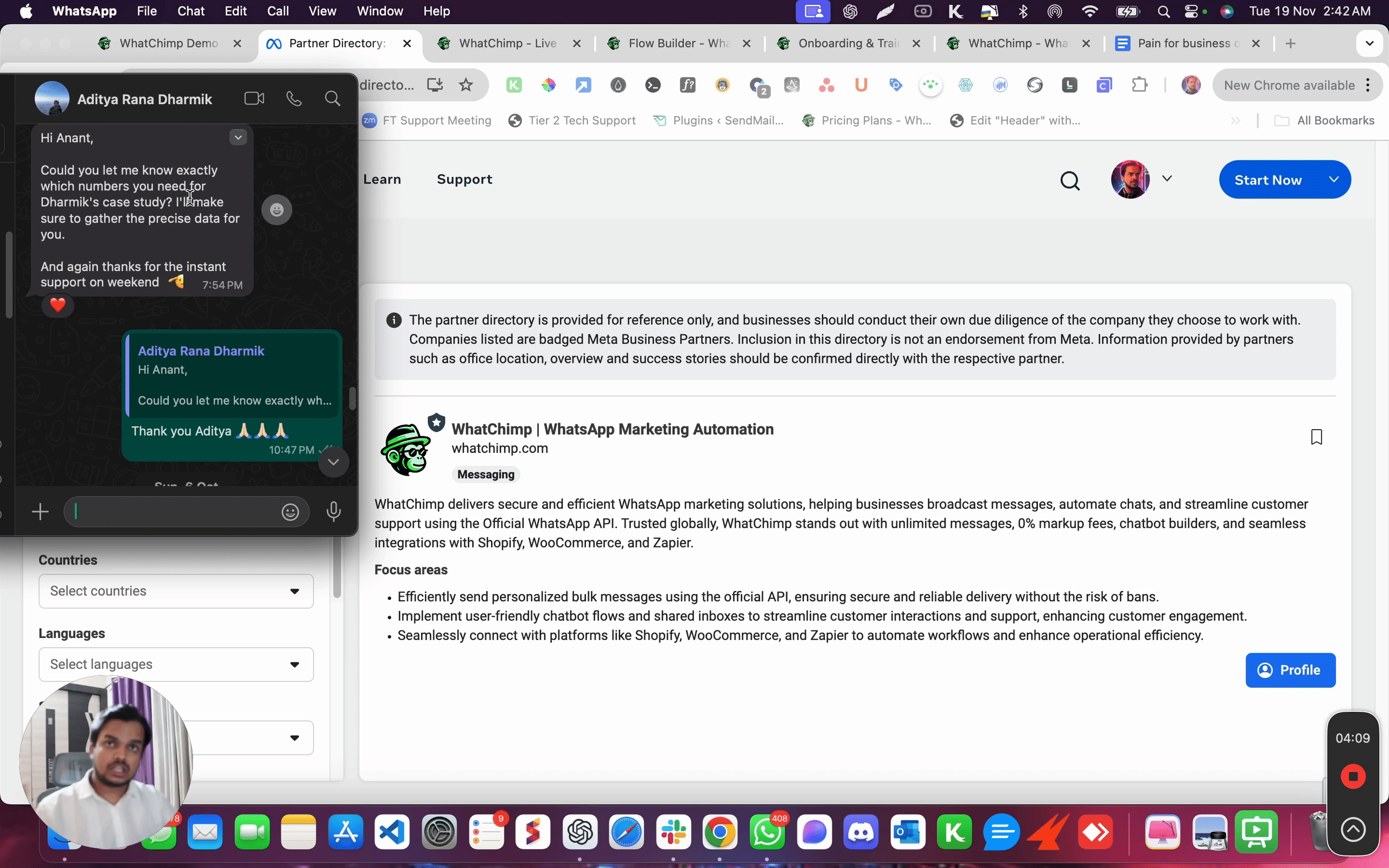Click the Profile button
1389x868 pixels.
[1290, 670]
